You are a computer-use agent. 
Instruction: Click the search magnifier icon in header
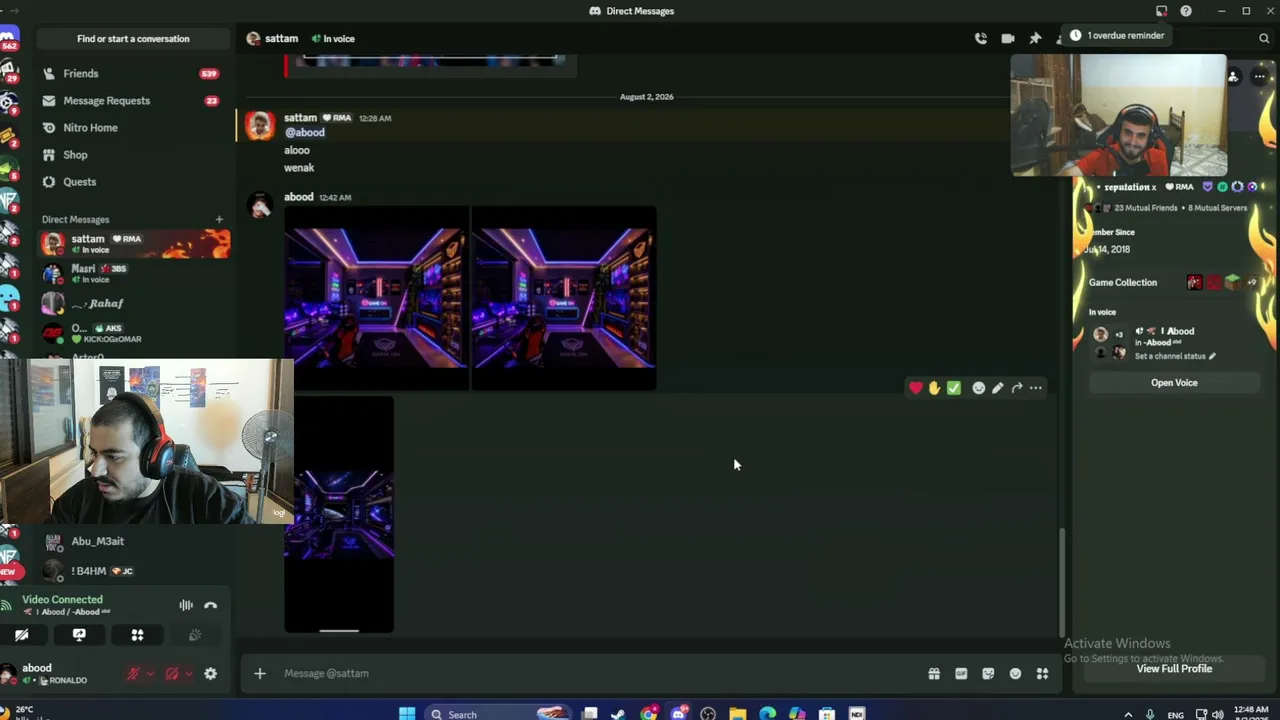click(x=1264, y=38)
